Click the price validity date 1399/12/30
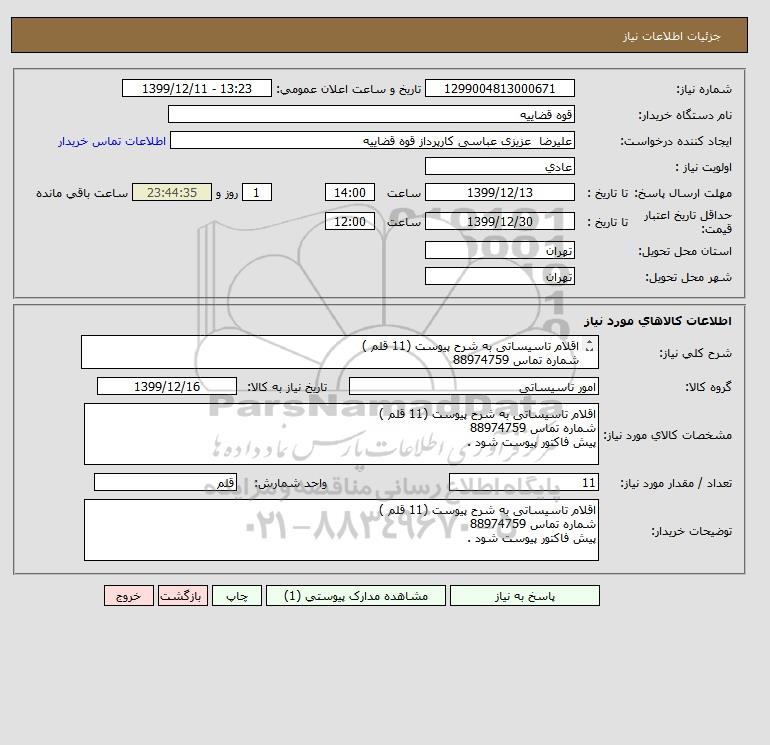Screen dimensions: 770x745 (499, 221)
